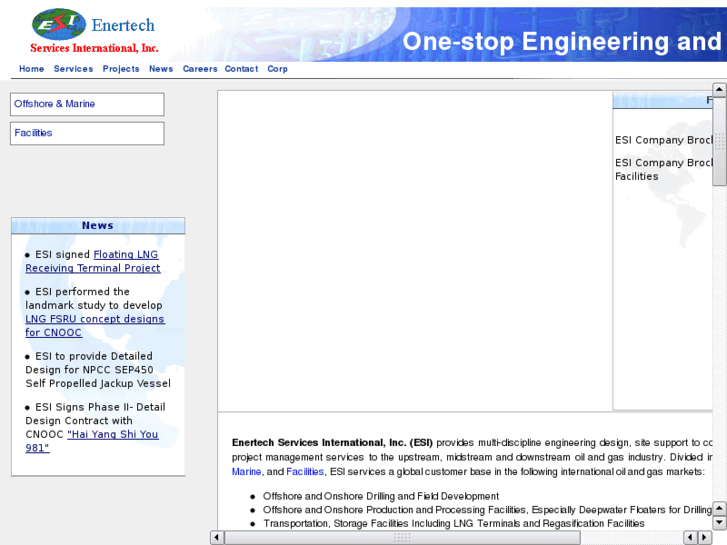This screenshot has width=727, height=545.
Task: Click 'Offshore and Onshore Drilling and Field Development'
Action: [x=381, y=496]
